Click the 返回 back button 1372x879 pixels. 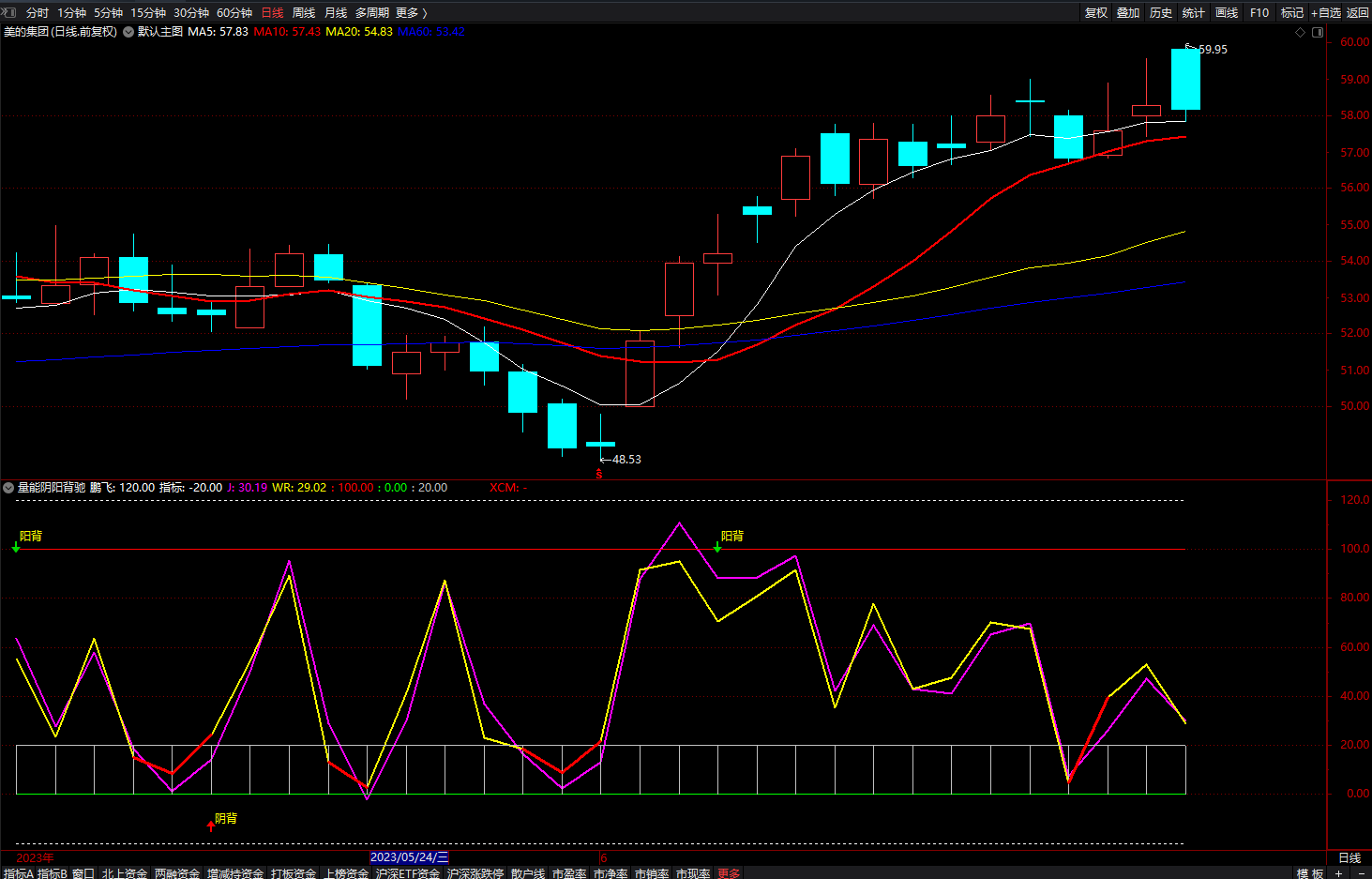coord(1358,12)
